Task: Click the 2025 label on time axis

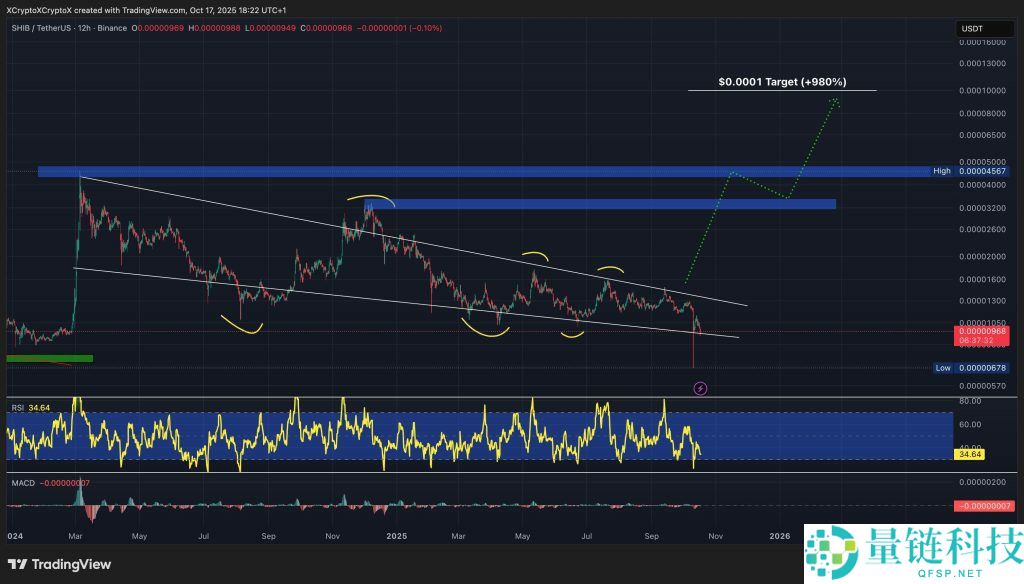Action: tap(397, 536)
